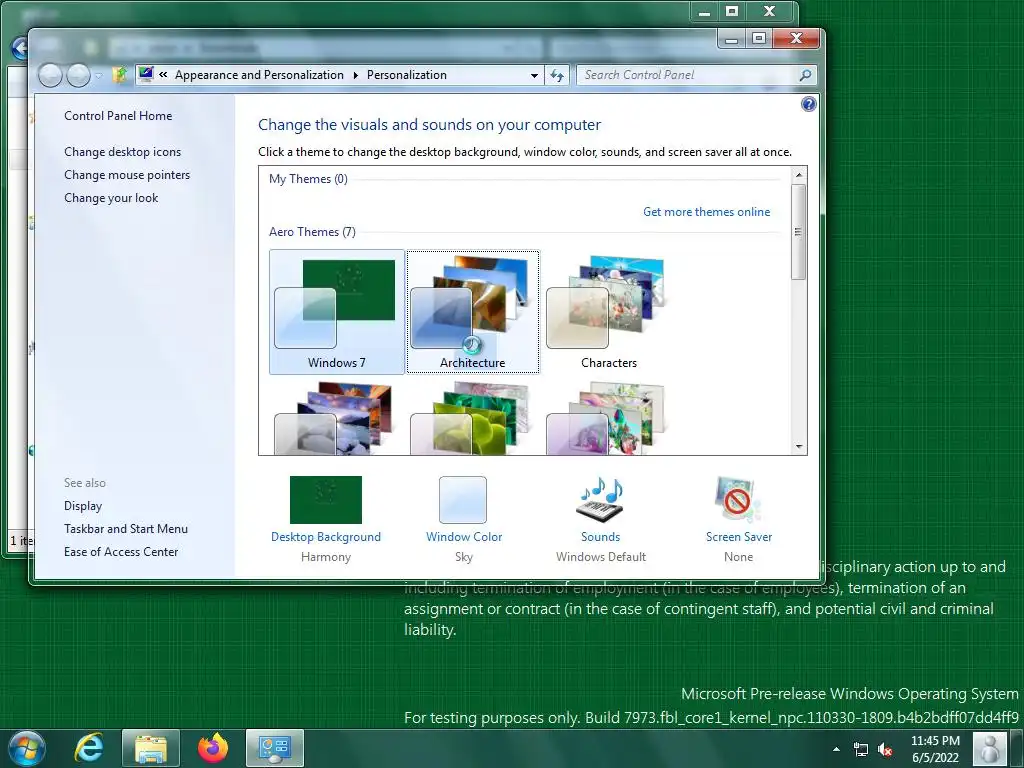
Task: Click the refresh button next to address bar
Action: coord(557,75)
